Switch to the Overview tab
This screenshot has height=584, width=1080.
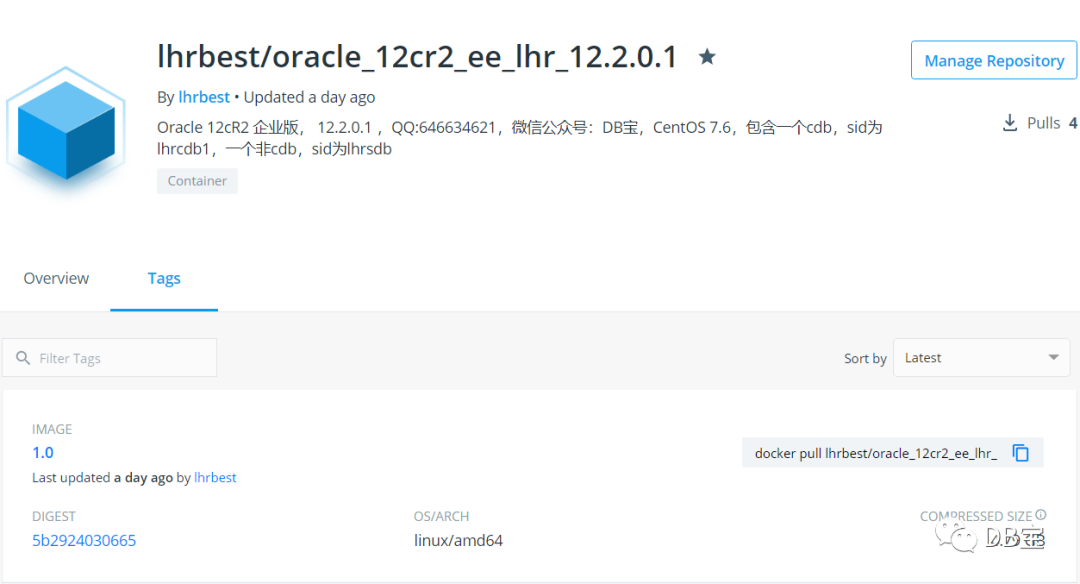point(56,278)
